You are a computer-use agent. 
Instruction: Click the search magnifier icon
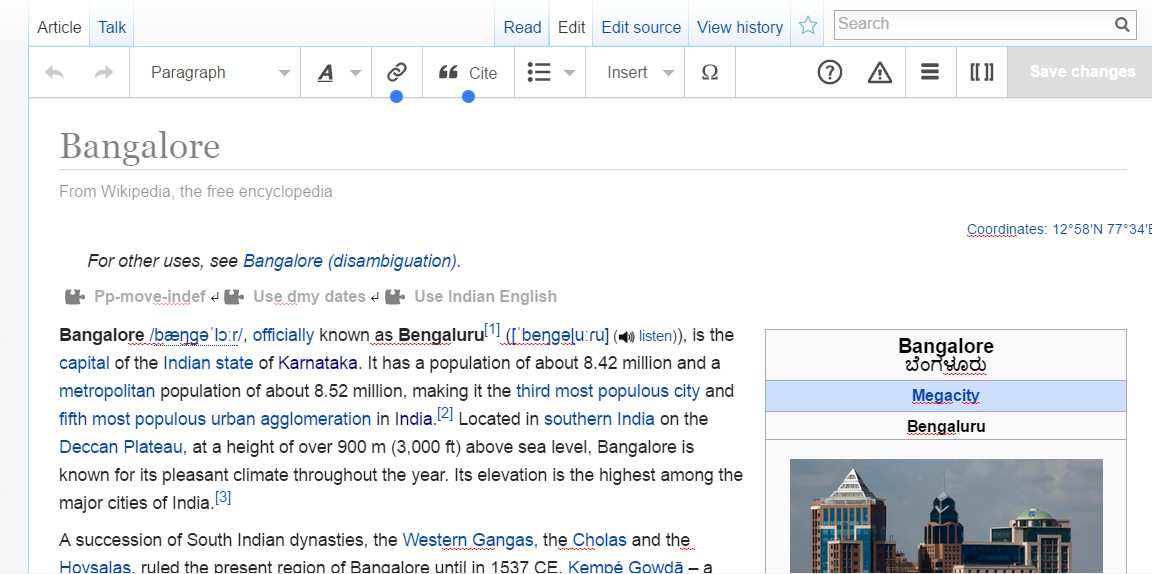coord(1122,25)
